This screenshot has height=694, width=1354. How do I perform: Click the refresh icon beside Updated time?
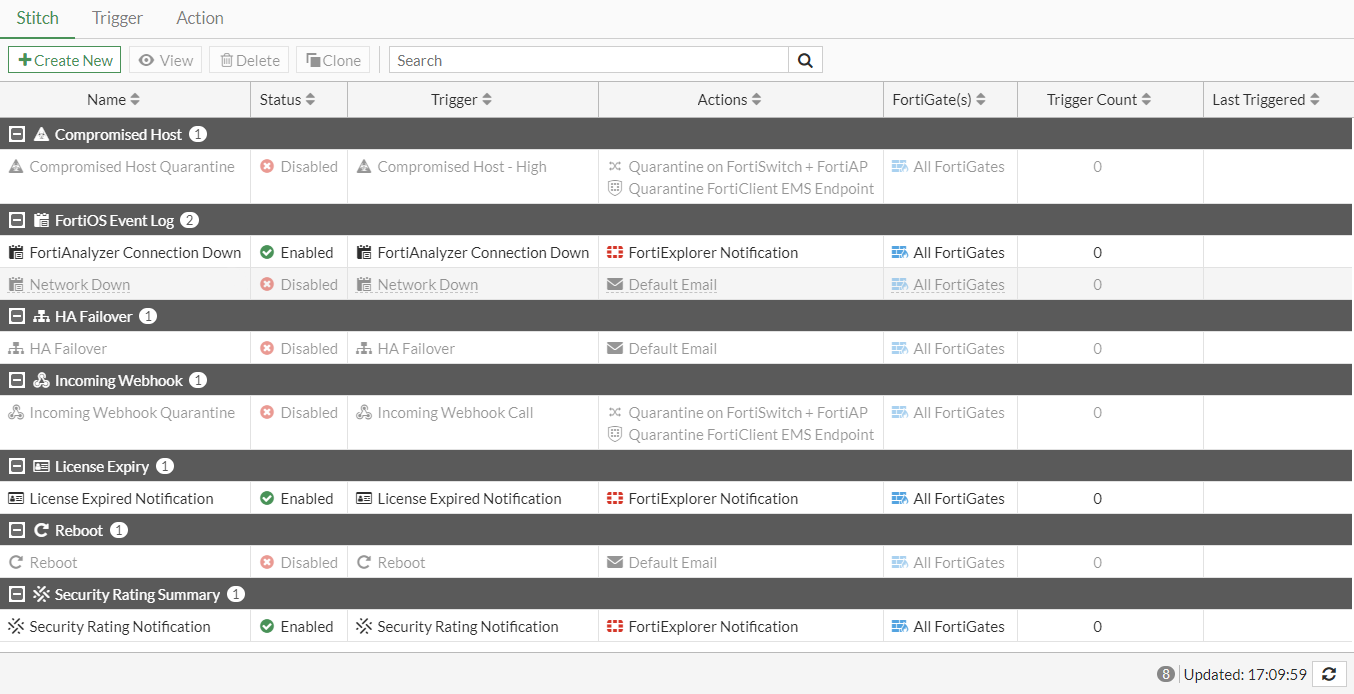coord(1329,674)
